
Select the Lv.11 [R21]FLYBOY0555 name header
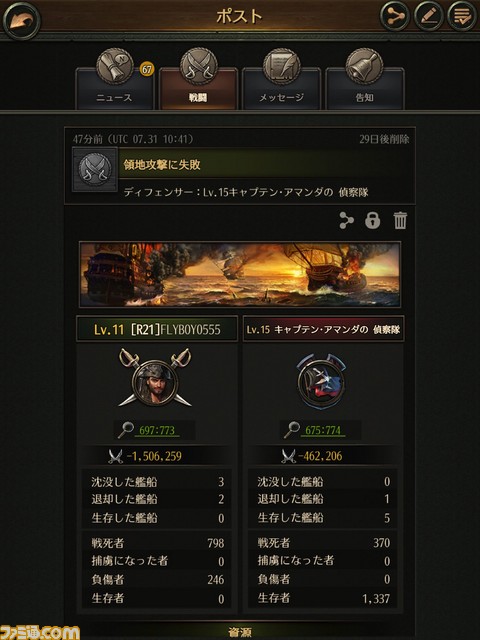point(157,329)
